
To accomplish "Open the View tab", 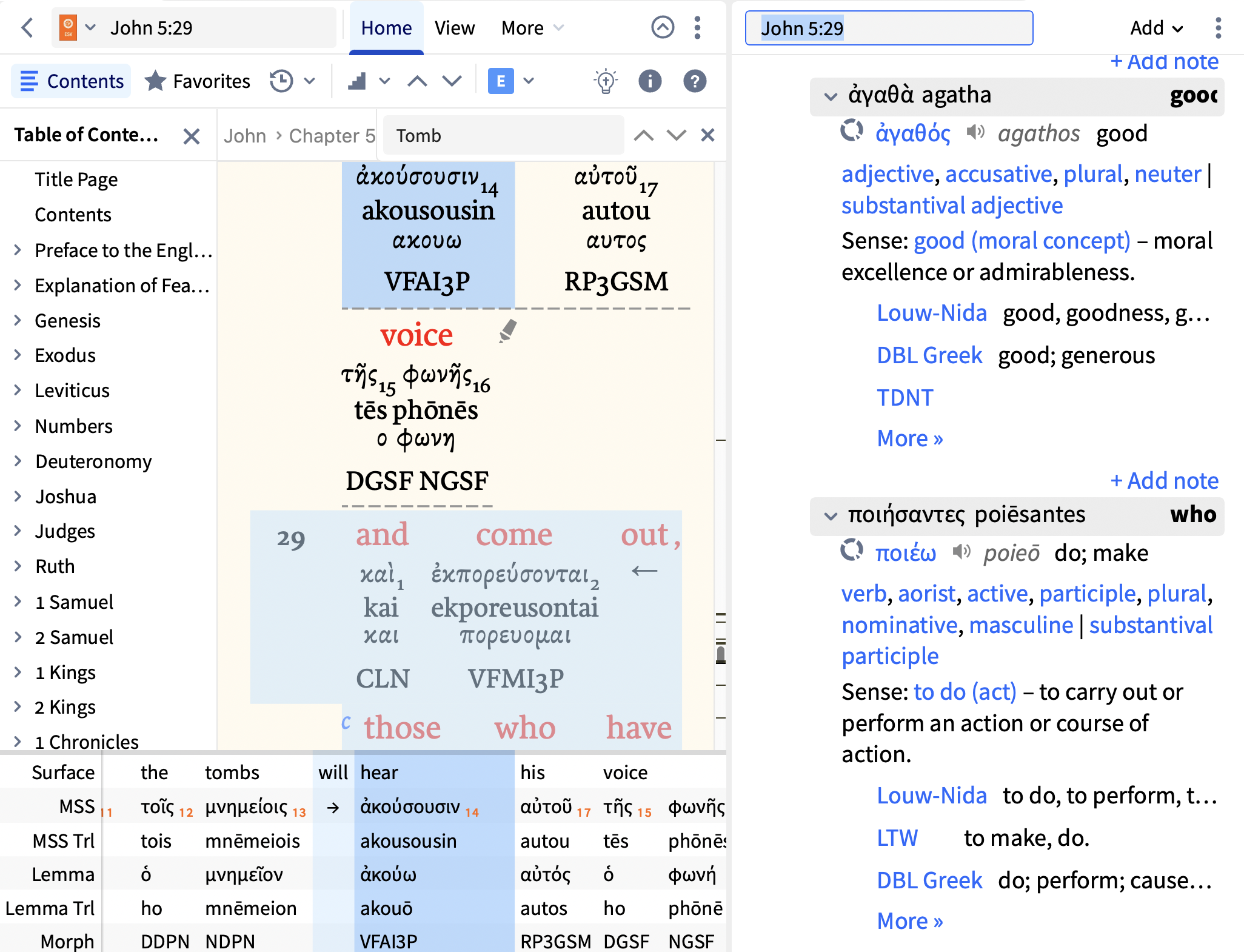I will tap(455, 28).
